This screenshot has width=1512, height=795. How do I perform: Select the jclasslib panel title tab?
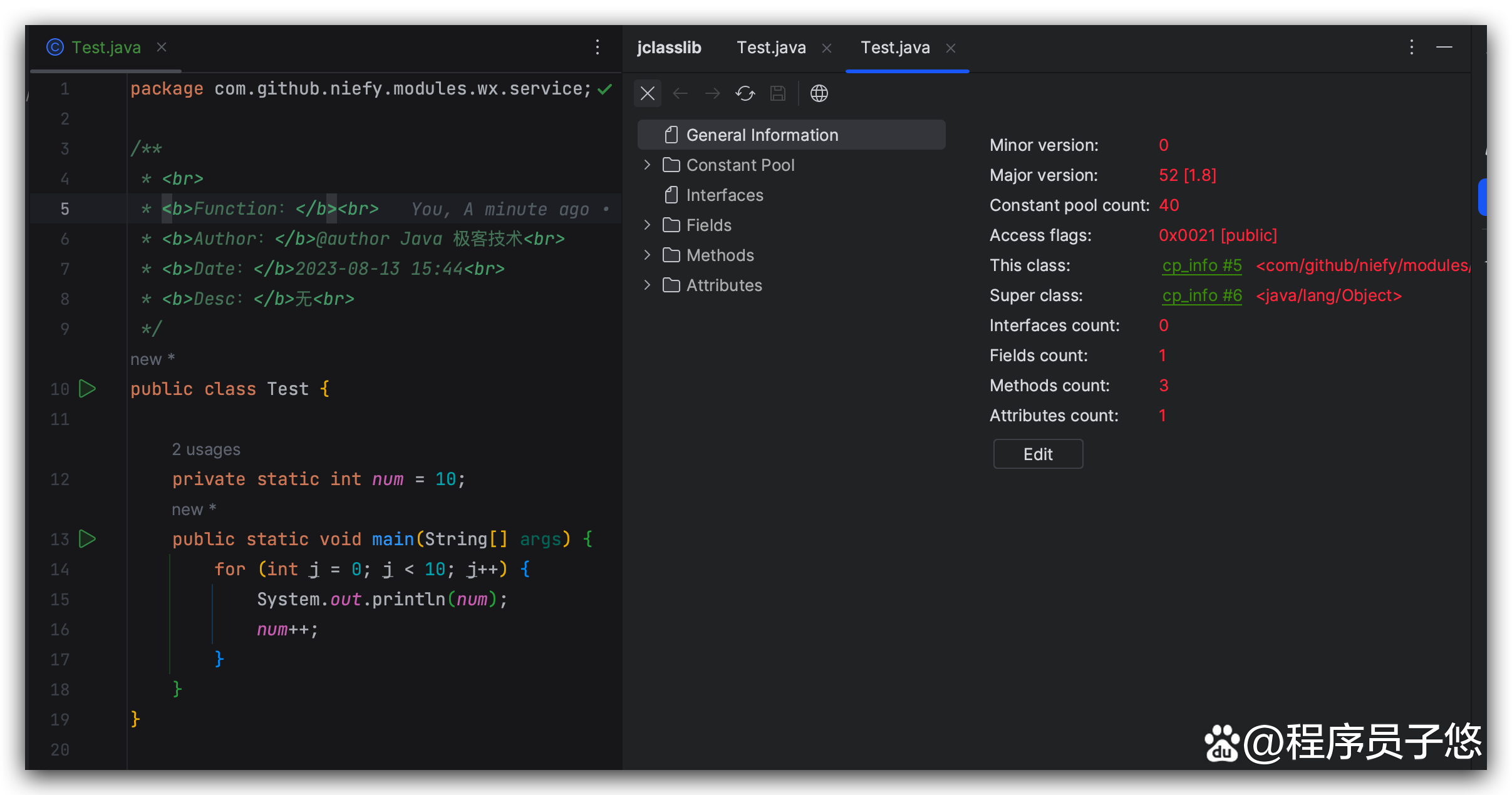(669, 48)
